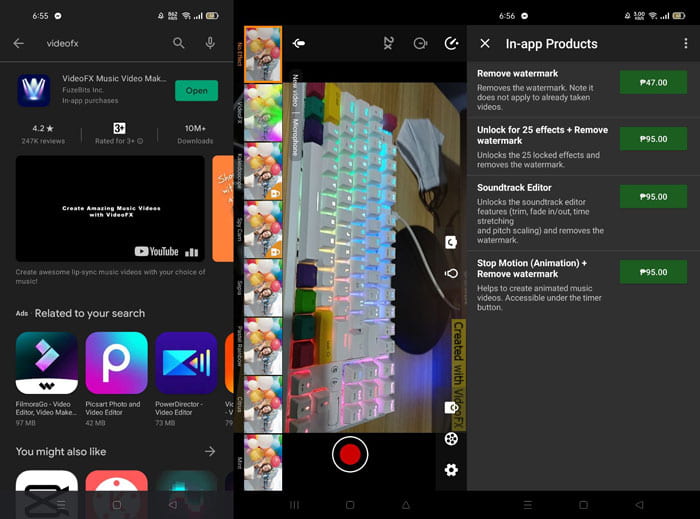Tap the 4.2 star rating reviews
This screenshot has width=700, height=519.
pos(43,134)
